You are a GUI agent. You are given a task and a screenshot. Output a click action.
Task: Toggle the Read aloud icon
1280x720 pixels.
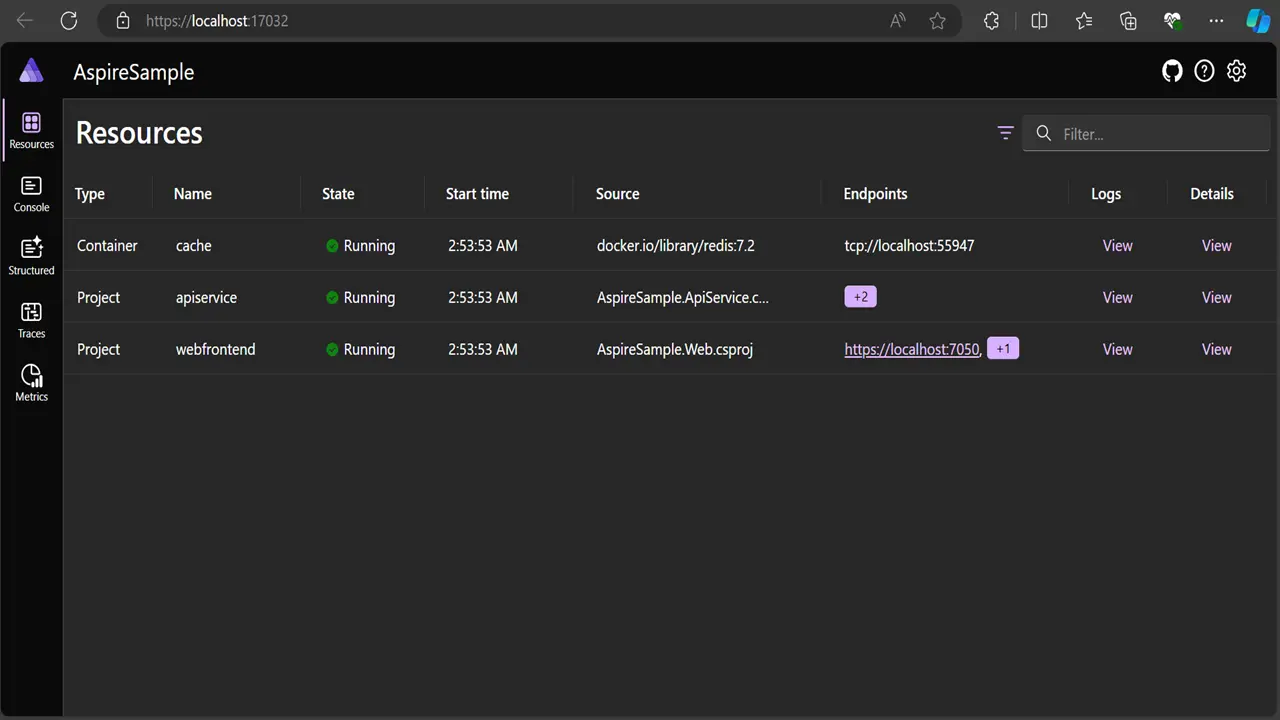[x=897, y=20]
